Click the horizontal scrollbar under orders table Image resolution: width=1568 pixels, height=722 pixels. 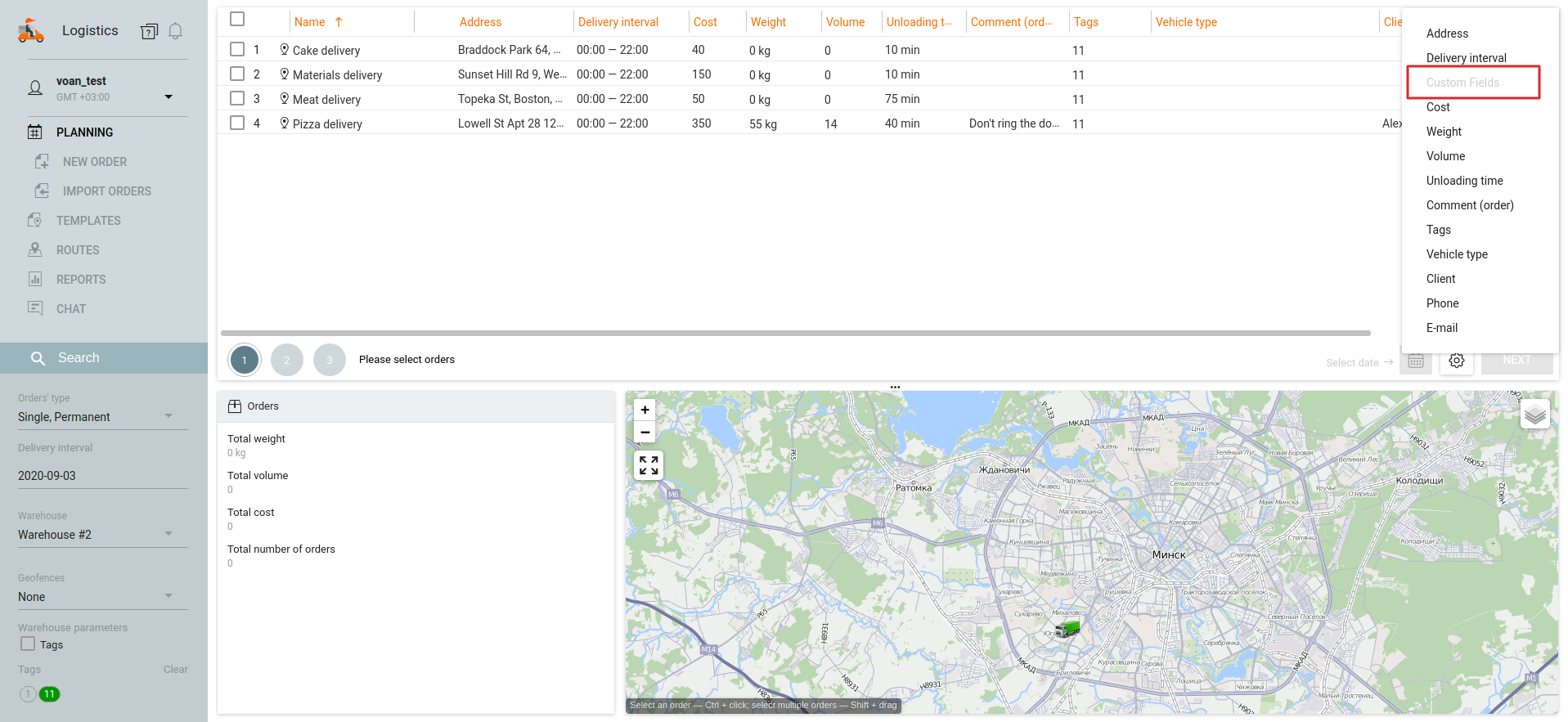coord(795,334)
